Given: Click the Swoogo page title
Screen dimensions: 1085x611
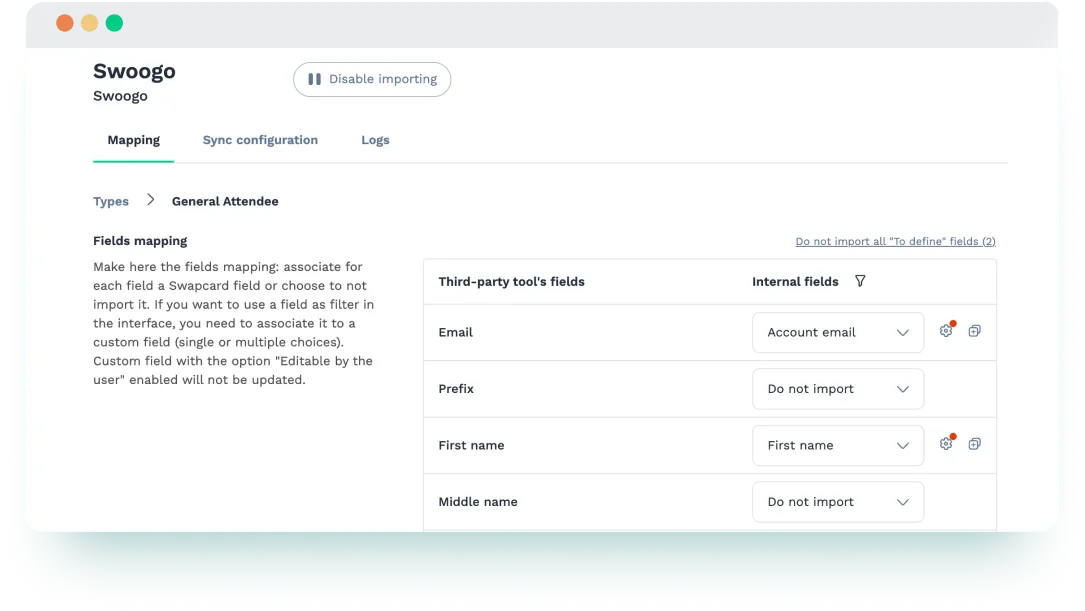Looking at the screenshot, I should click(134, 71).
